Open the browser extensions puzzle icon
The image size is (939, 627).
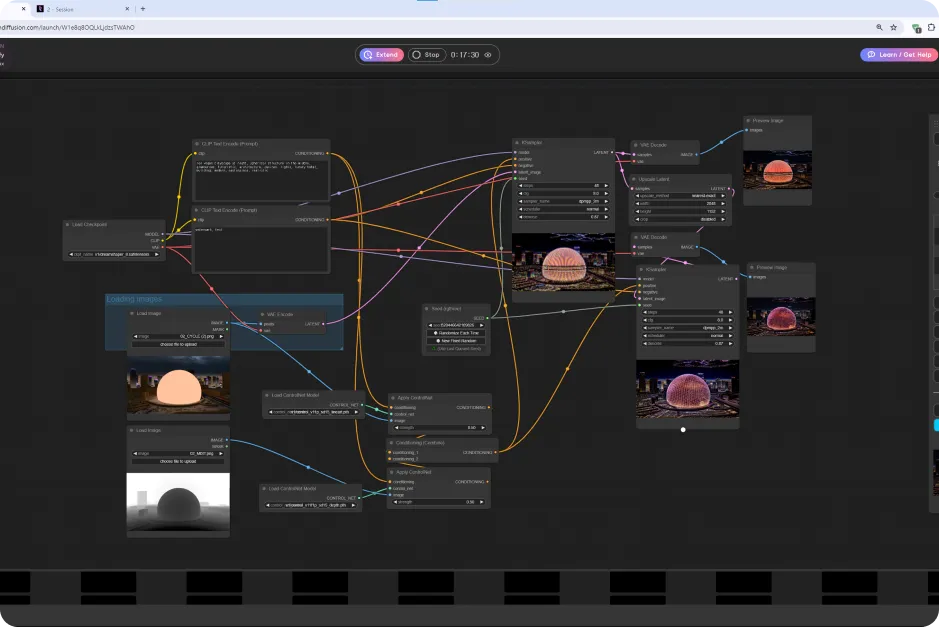coord(931,27)
